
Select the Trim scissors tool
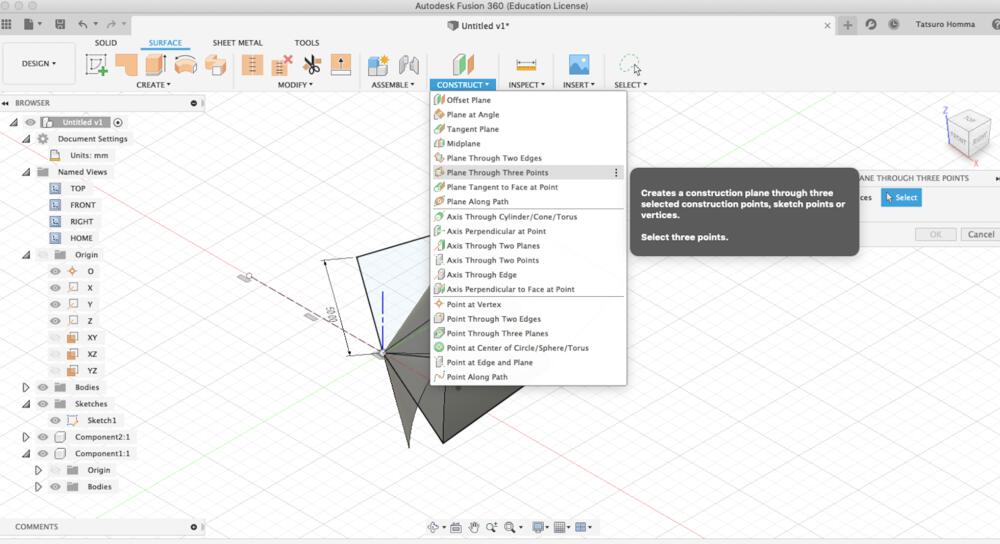click(312, 64)
